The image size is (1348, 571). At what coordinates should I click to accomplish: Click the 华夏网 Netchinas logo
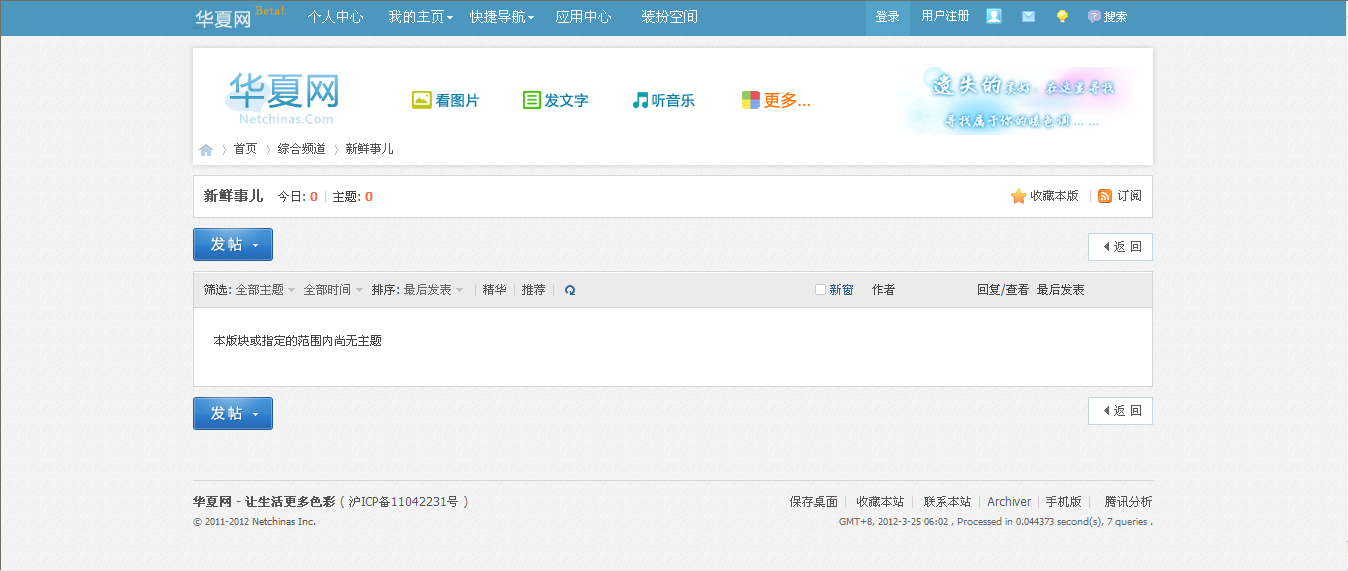point(284,97)
